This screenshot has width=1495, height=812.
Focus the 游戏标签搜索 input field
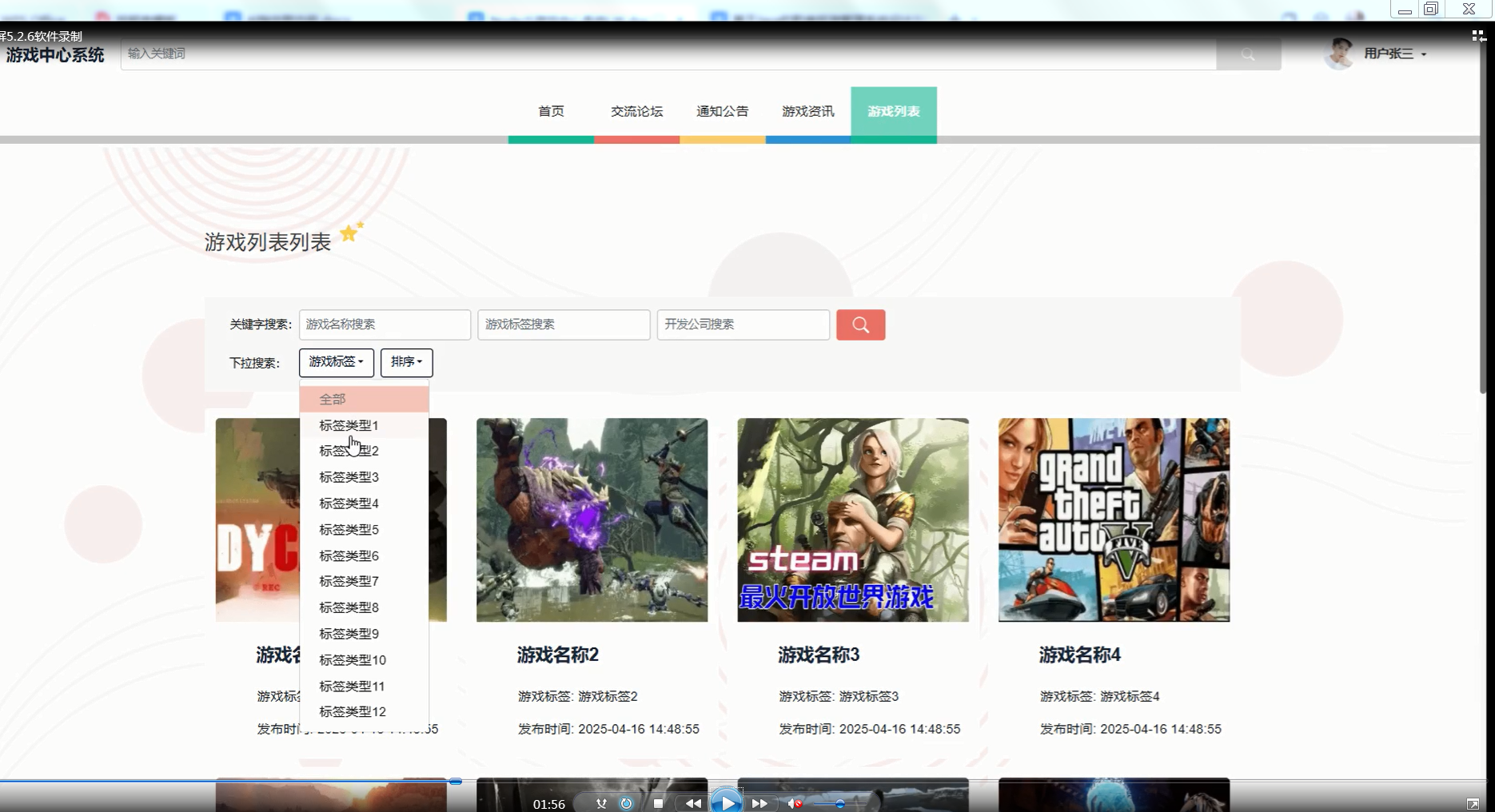564,324
